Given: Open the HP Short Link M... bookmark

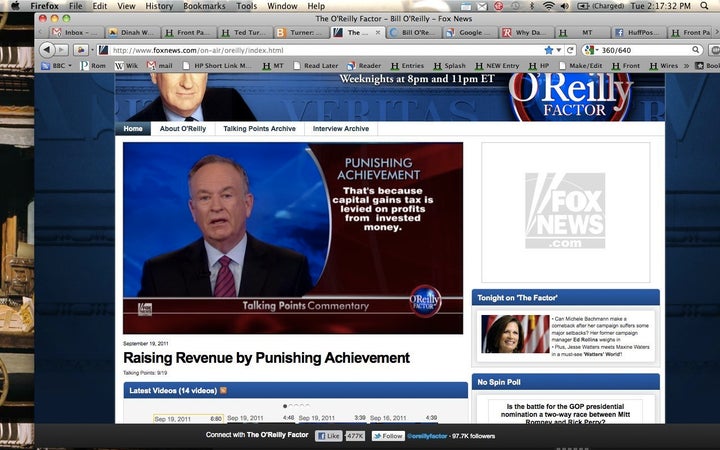Looking at the screenshot, I should 217,66.
